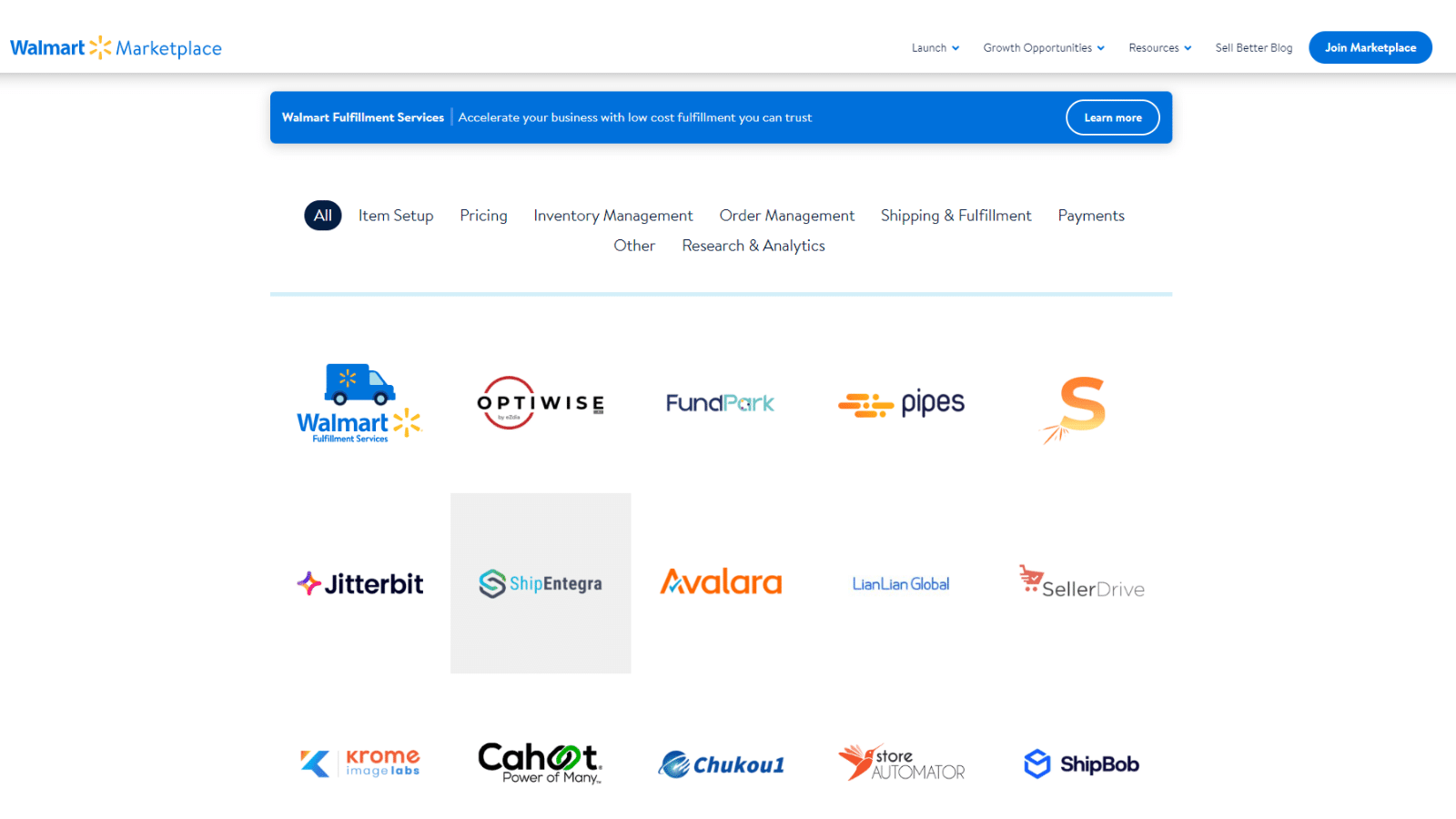Open the Store Automator partner logo
The width and height of the screenshot is (1456, 819).
(x=901, y=763)
